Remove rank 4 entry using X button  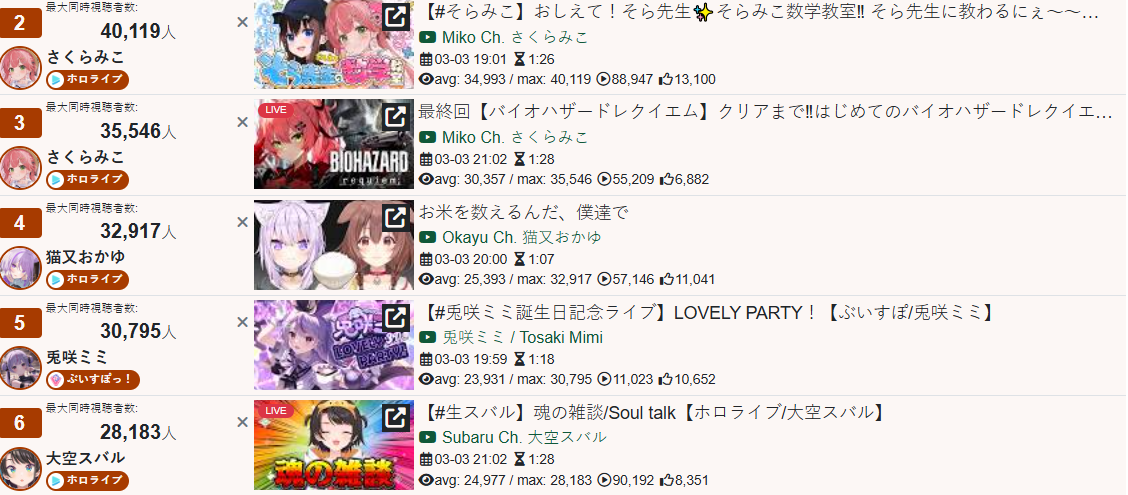coord(242,222)
